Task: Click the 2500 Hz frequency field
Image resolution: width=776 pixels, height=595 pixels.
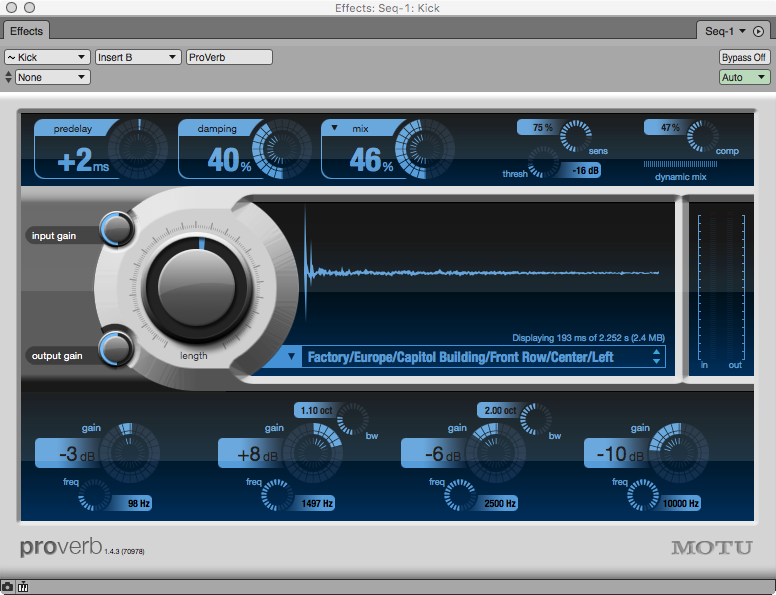Action: [499, 503]
